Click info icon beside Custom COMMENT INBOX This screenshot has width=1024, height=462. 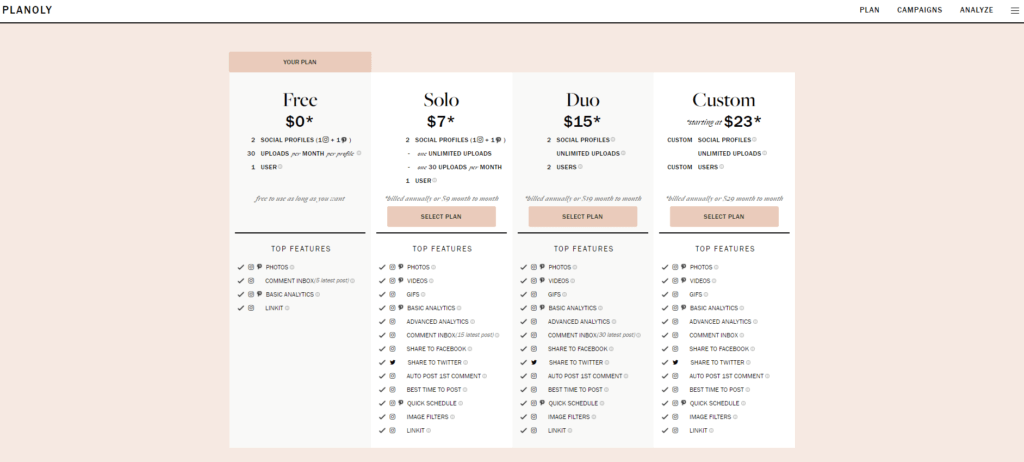(744, 335)
